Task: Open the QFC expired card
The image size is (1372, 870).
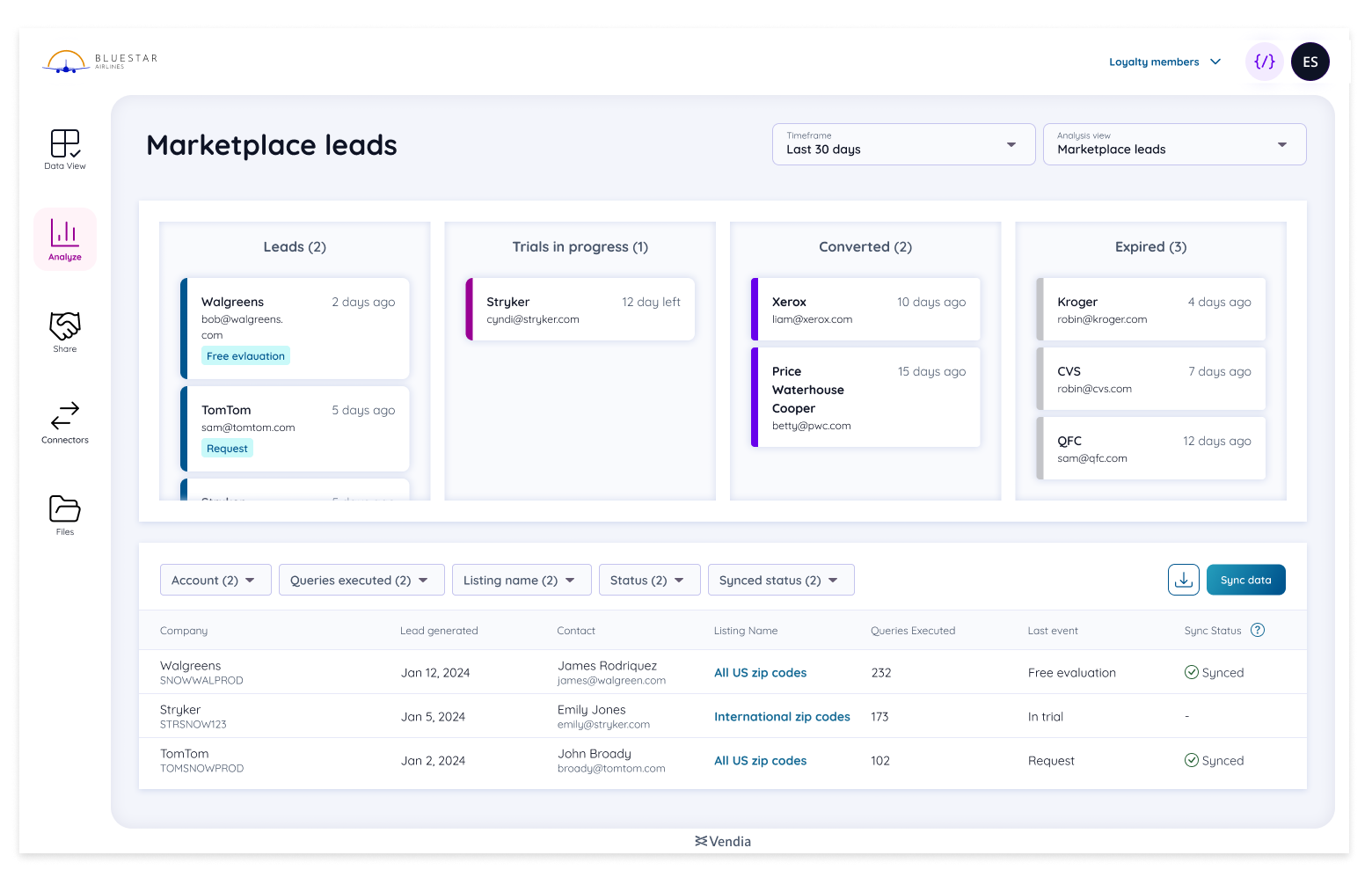Action: [x=1151, y=448]
